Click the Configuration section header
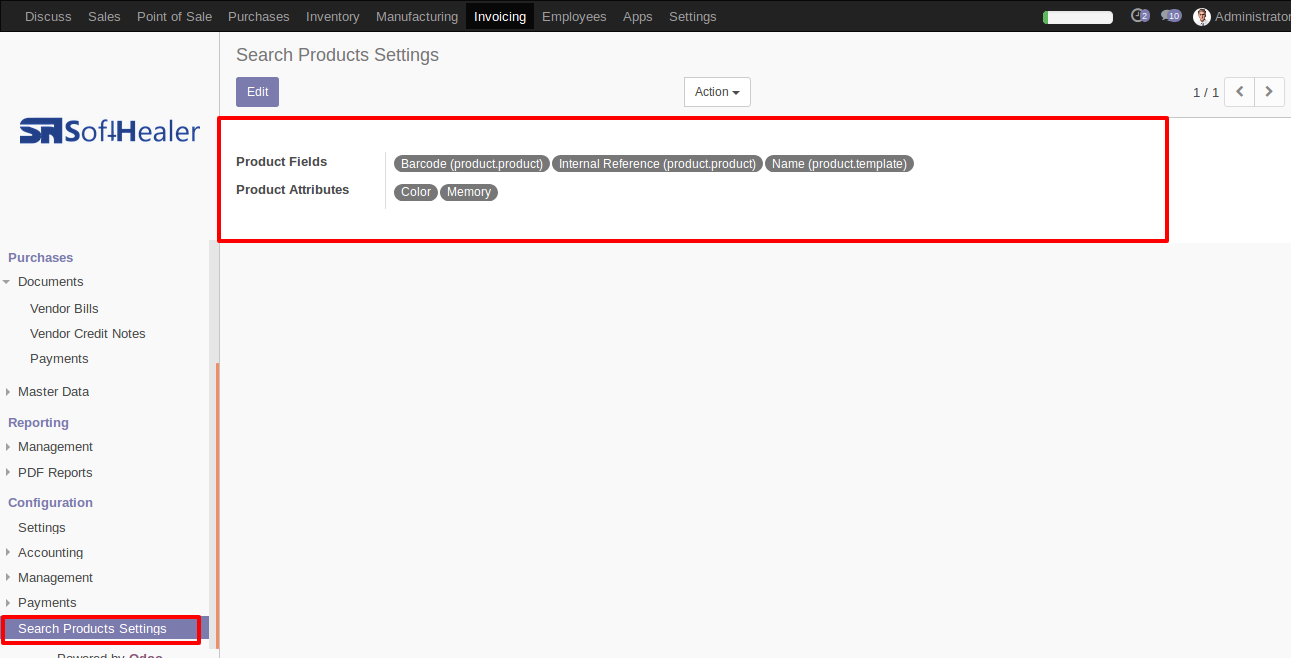This screenshot has width=1291, height=658. pyautogui.click(x=50, y=503)
